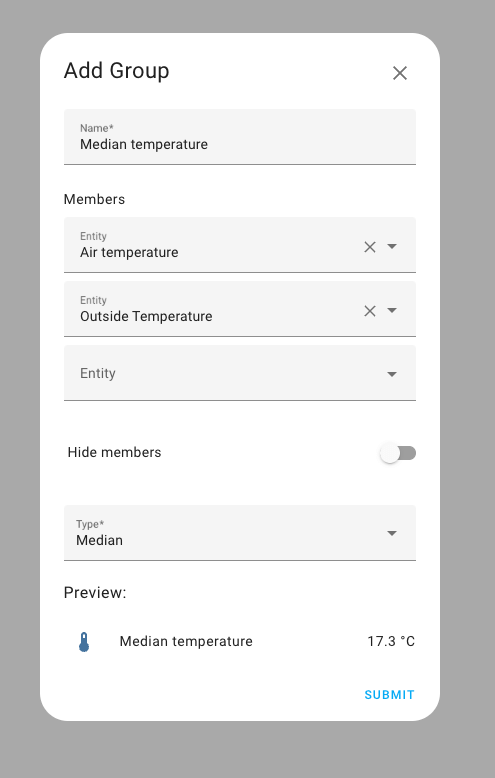The height and width of the screenshot is (778, 495).
Task: Open the Type dropdown arrow
Action: (392, 533)
